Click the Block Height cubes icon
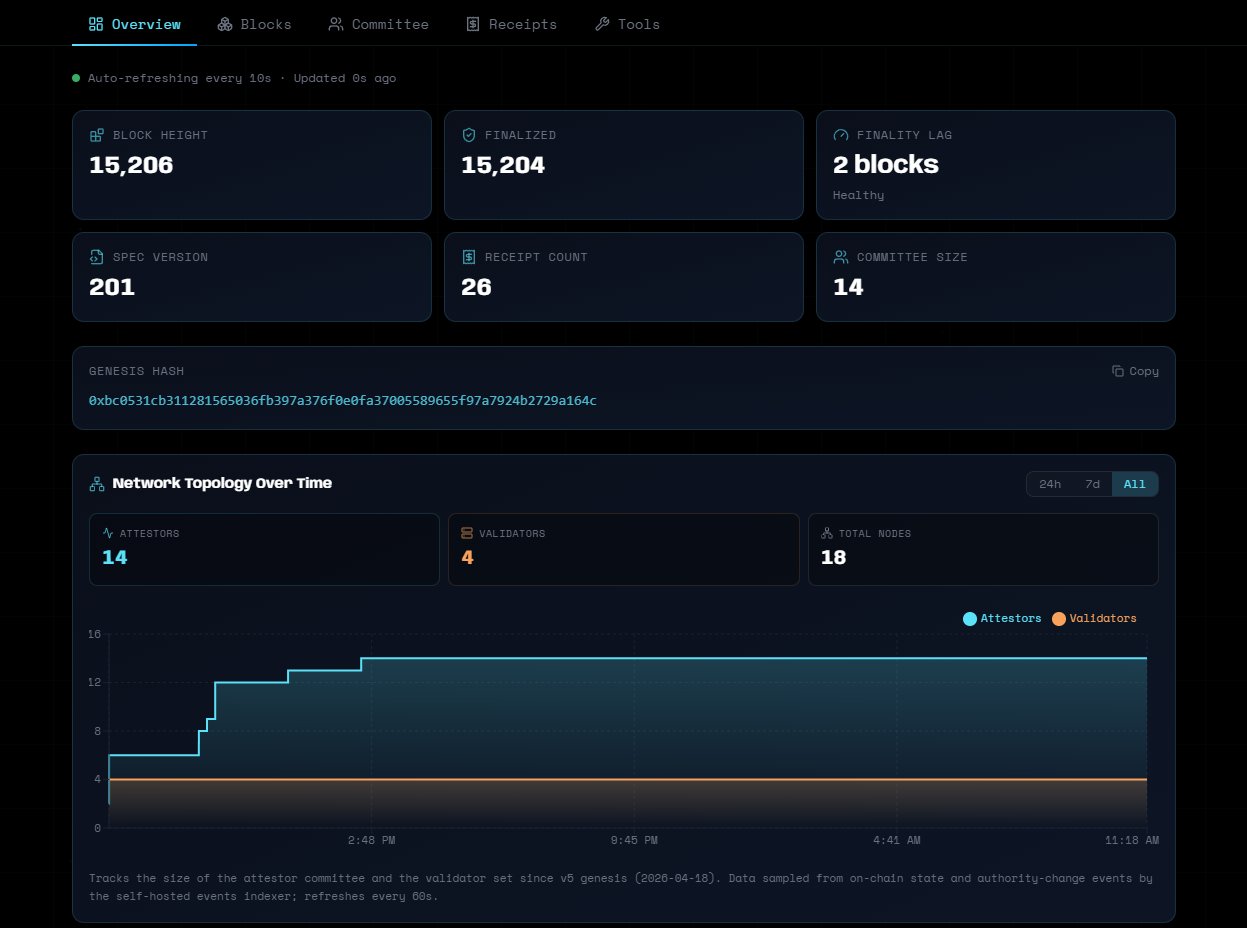Viewport: 1247px width, 928px height. click(97, 135)
